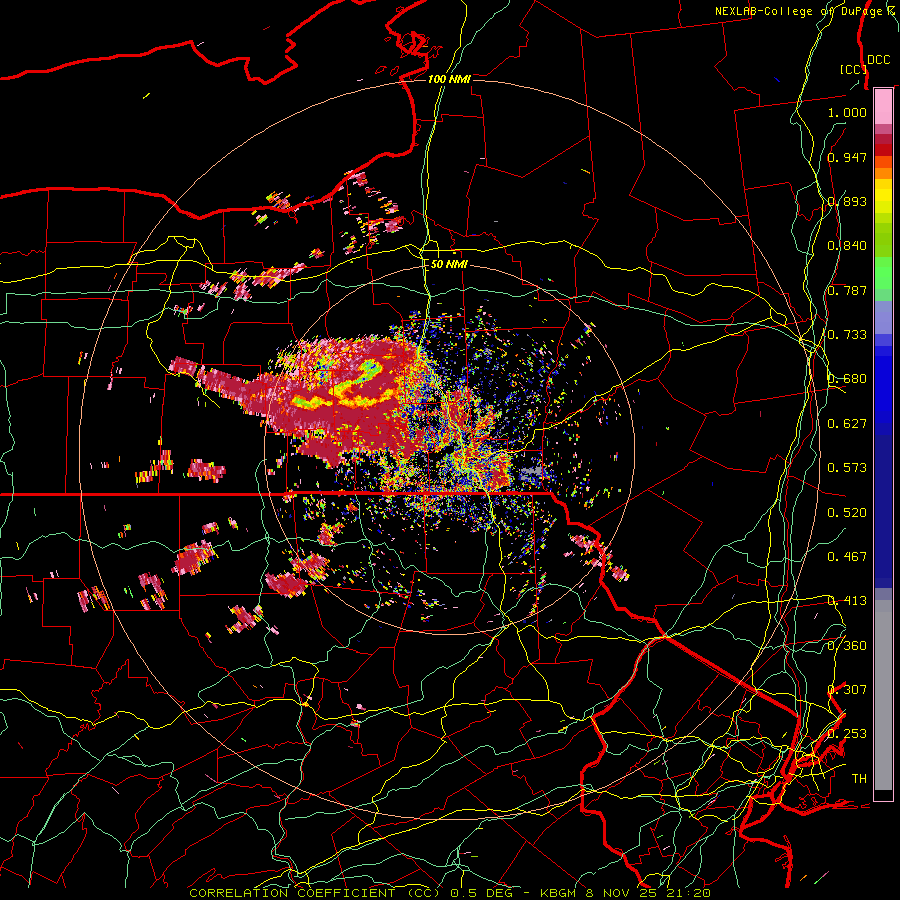Select the 0.733 scale value
Screen dimensions: 900x900
pos(847,335)
